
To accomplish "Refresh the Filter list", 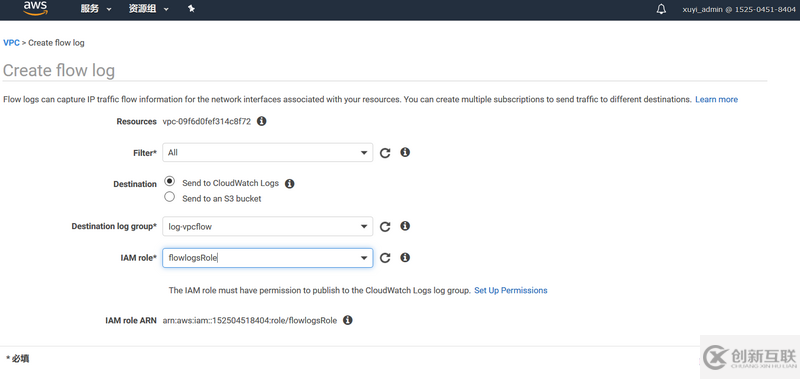I will pyautogui.click(x=385, y=153).
